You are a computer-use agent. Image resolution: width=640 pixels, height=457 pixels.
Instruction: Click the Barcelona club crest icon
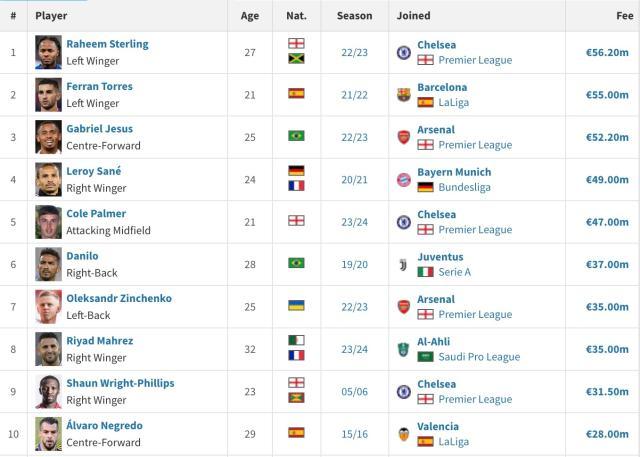click(403, 94)
